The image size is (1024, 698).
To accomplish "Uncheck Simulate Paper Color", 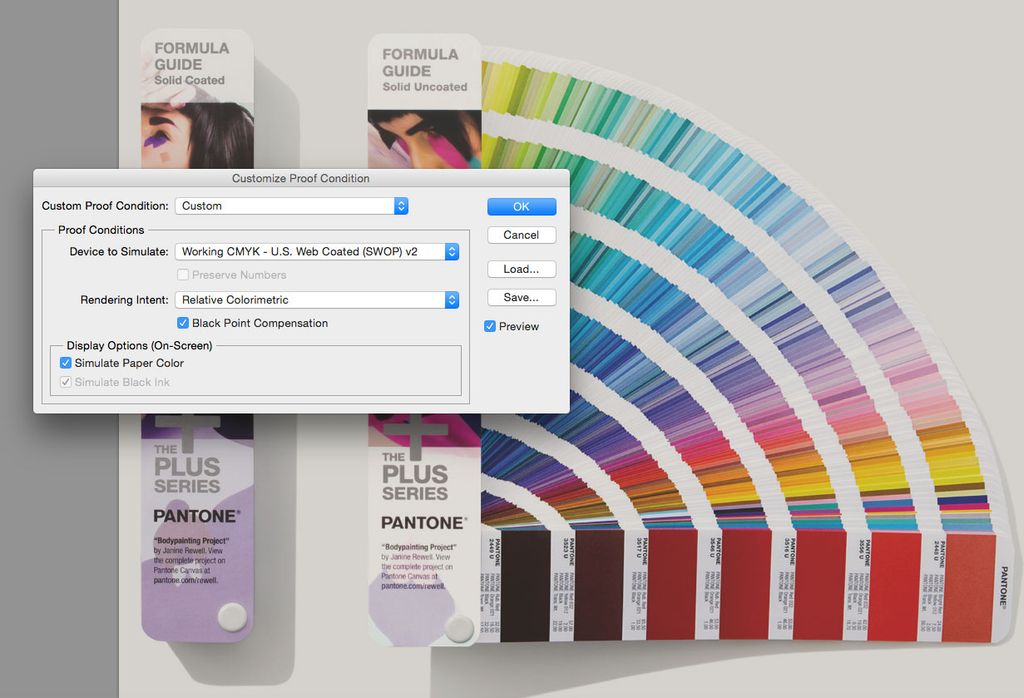I will click(x=65, y=363).
